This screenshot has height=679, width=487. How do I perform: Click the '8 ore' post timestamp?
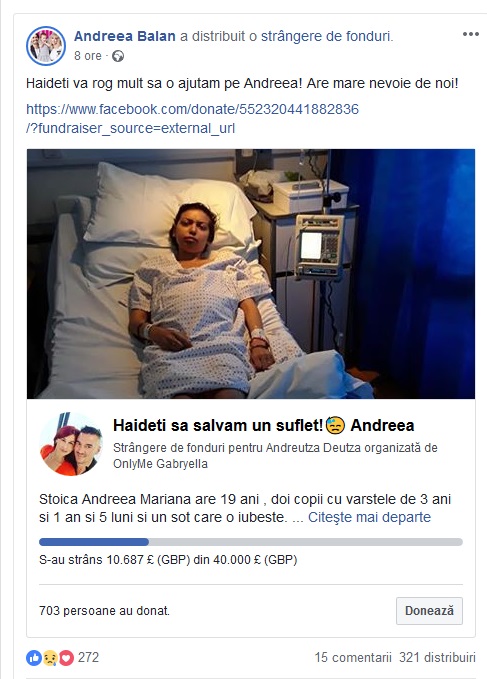click(x=87, y=56)
